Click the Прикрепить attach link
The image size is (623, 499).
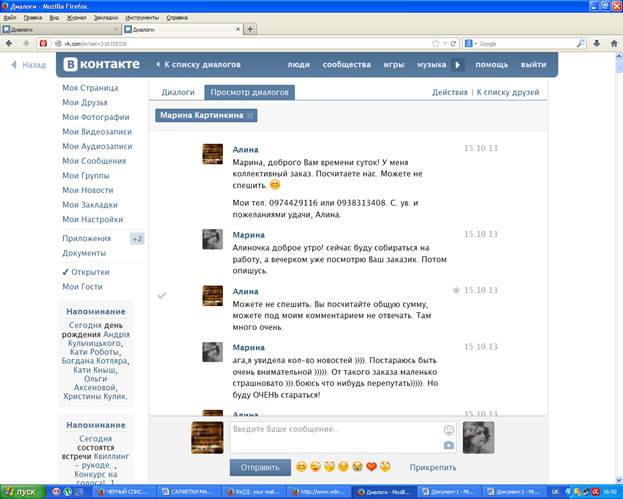click(433, 467)
